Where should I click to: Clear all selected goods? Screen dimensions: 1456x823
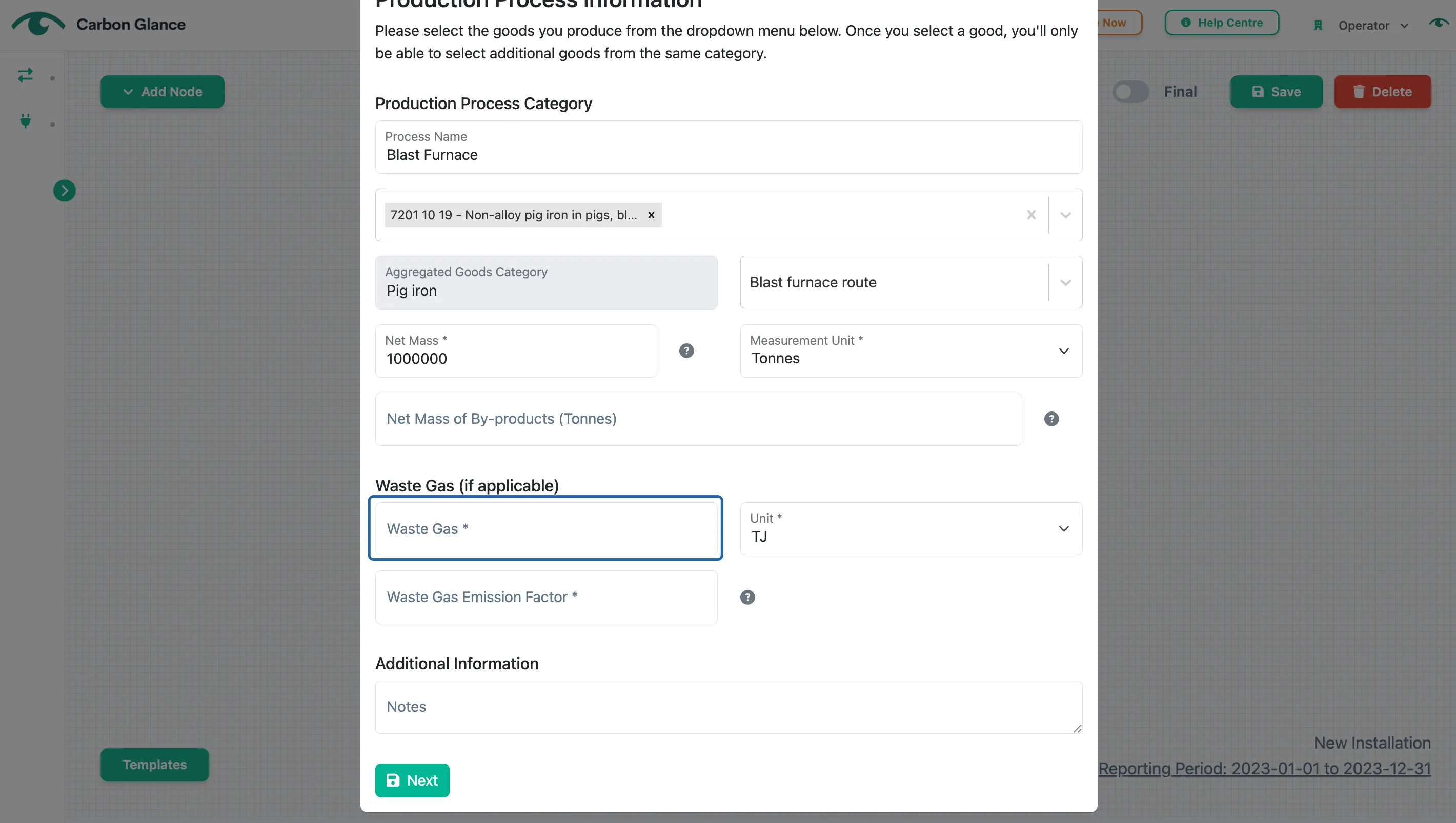point(1031,215)
